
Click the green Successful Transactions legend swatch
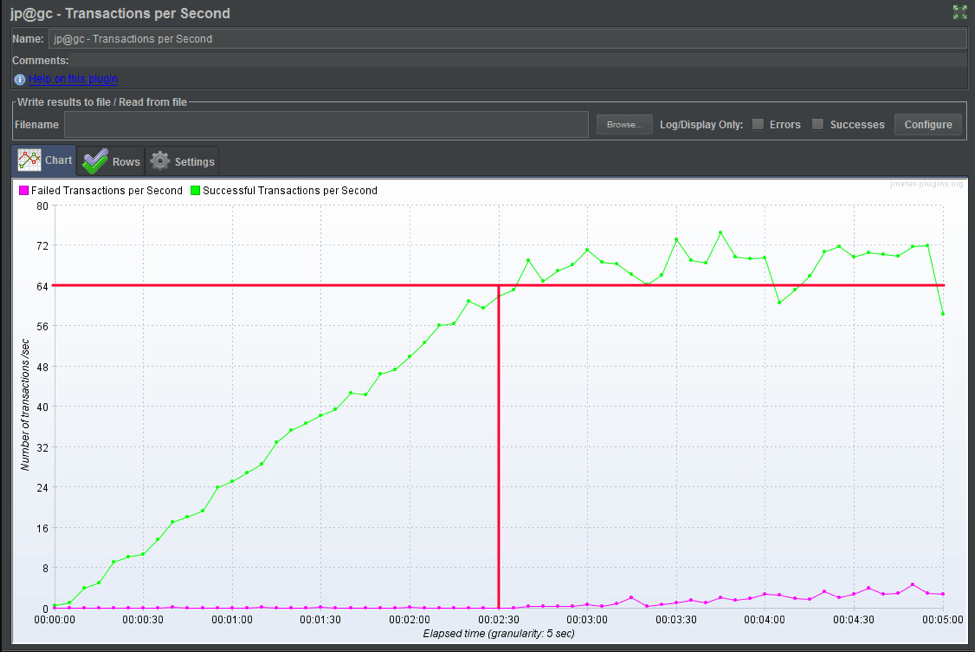196,190
